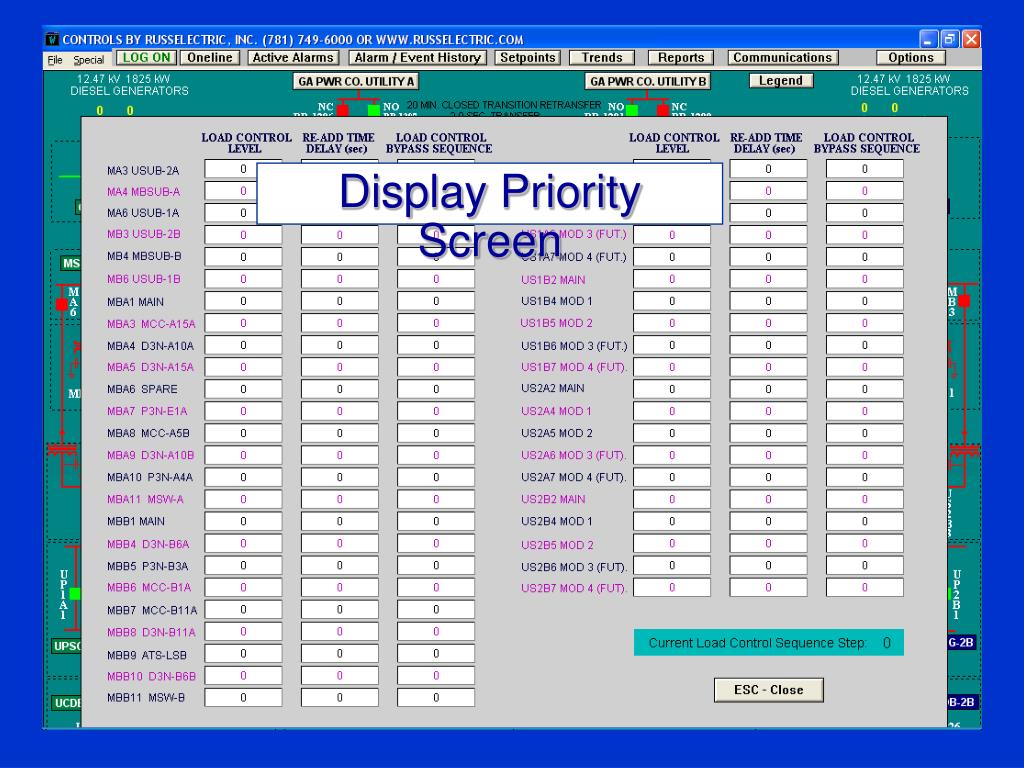Click the MBB10 D3N-B6B row label
This screenshot has width=1024, height=768.
(151, 676)
